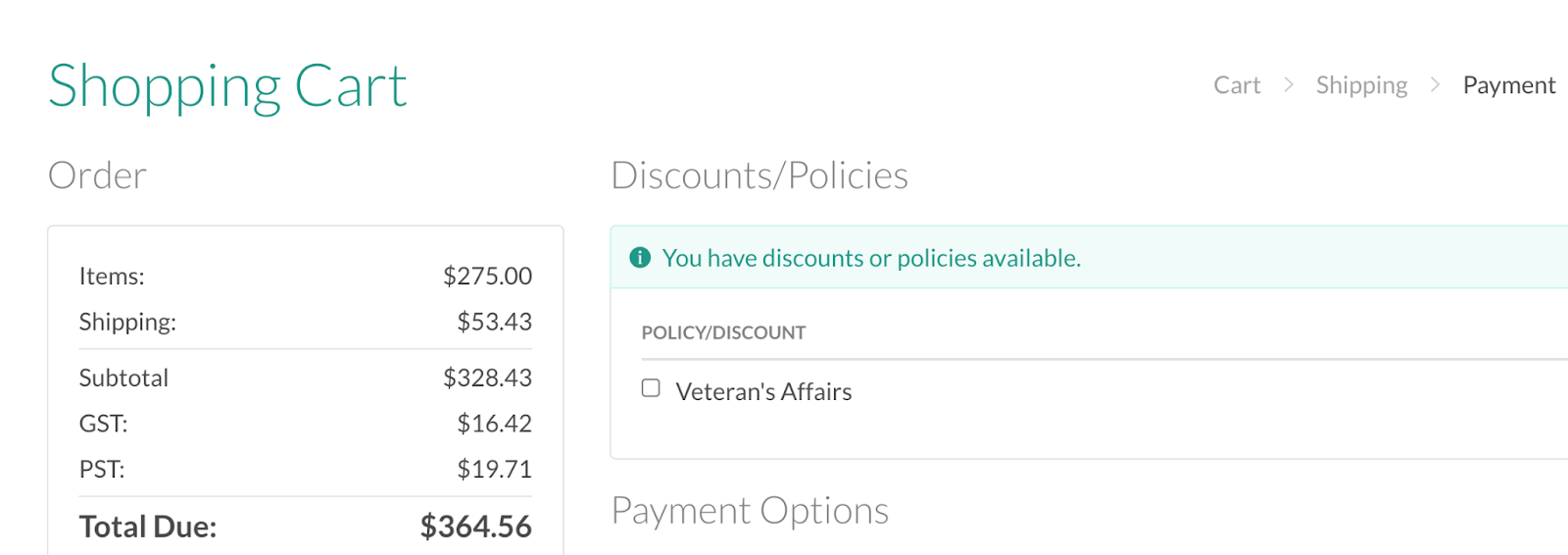Click the Payment Options section heading
The image size is (1568, 555).
(750, 511)
